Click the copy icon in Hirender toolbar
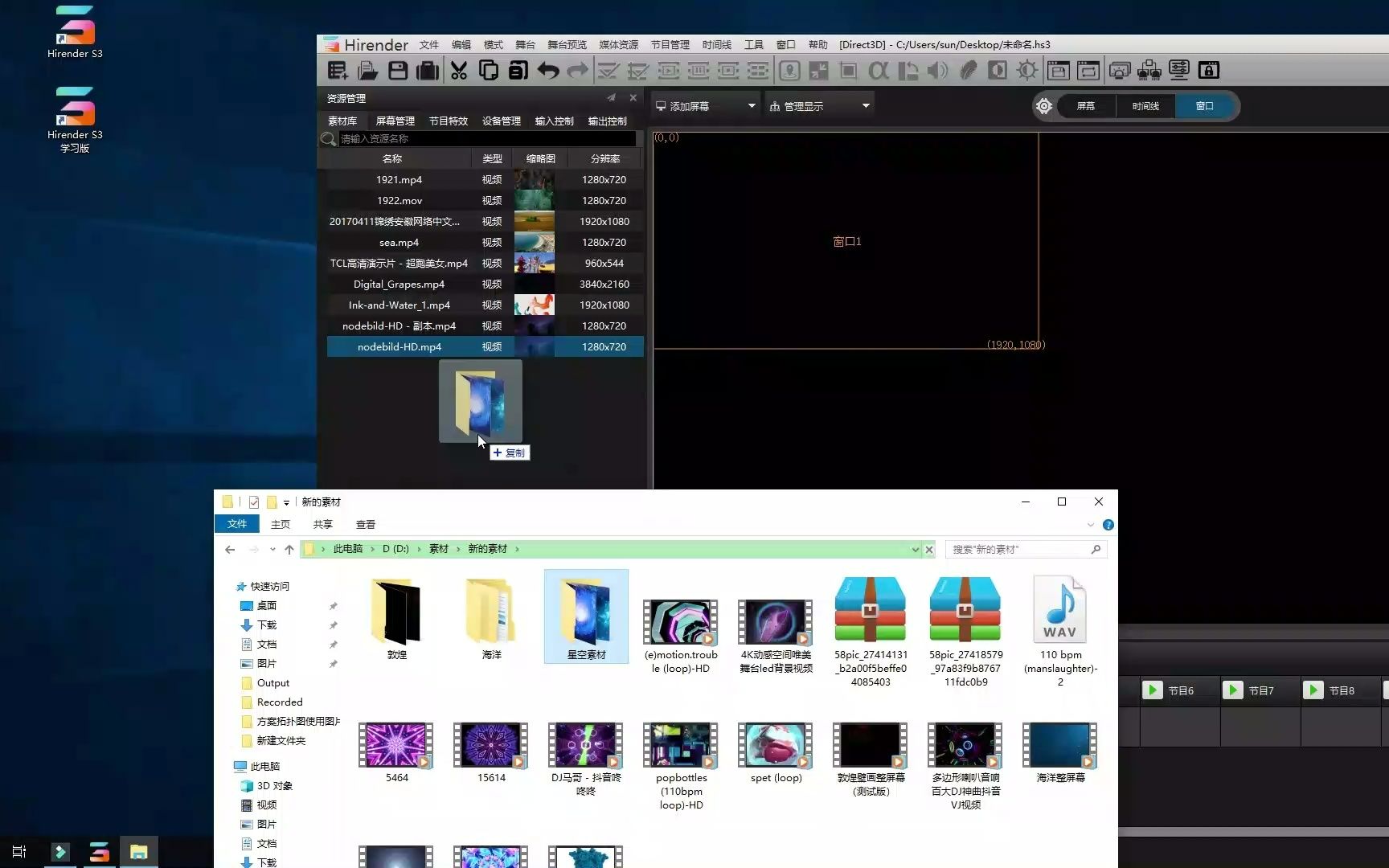This screenshot has height=868, width=1389. coord(488,71)
